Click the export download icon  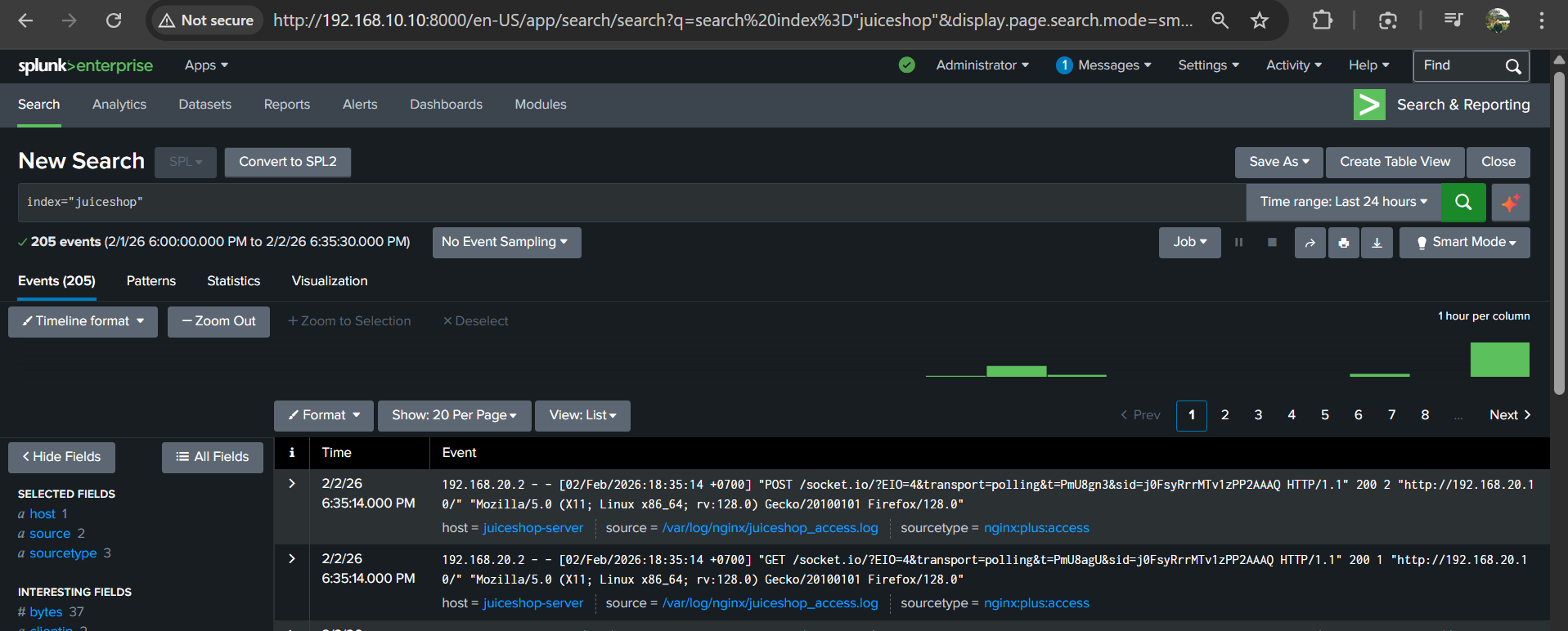tap(1377, 243)
